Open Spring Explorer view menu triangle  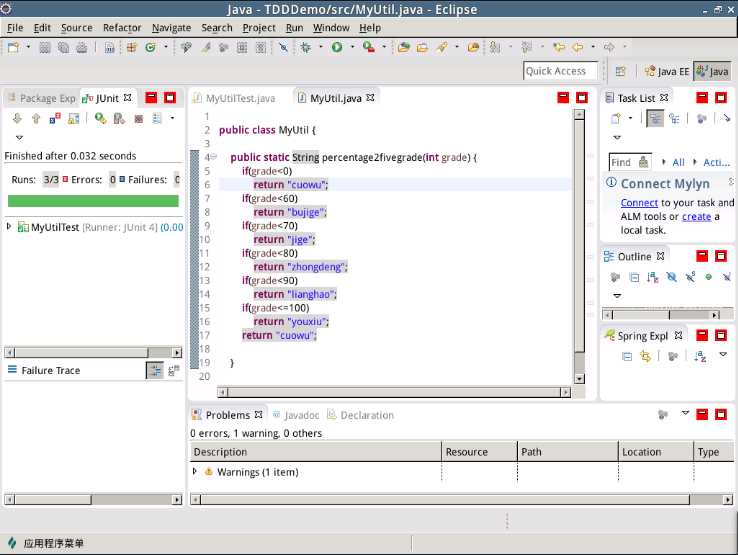[x=723, y=354]
